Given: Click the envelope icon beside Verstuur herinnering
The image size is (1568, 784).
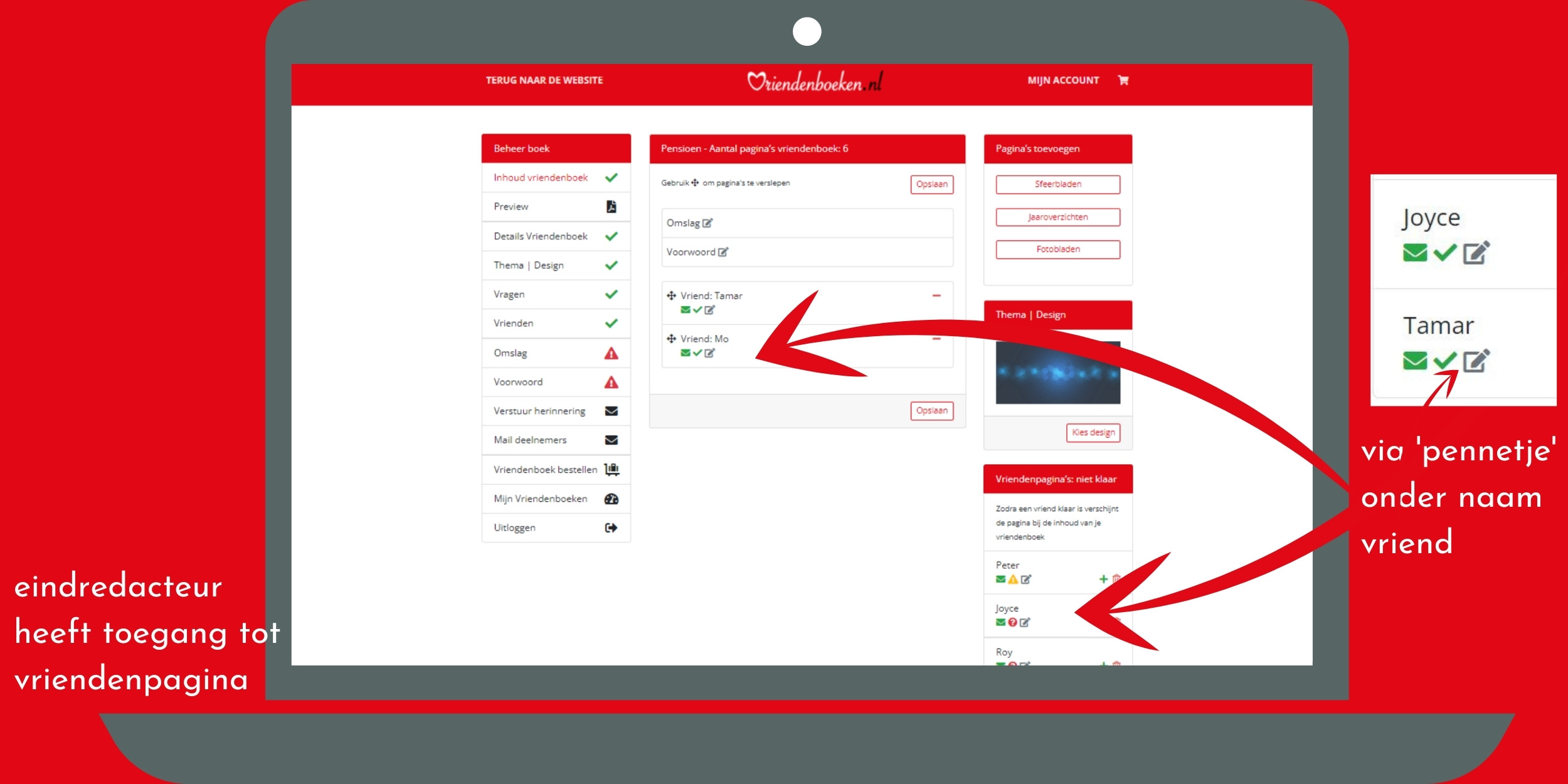Looking at the screenshot, I should [612, 411].
